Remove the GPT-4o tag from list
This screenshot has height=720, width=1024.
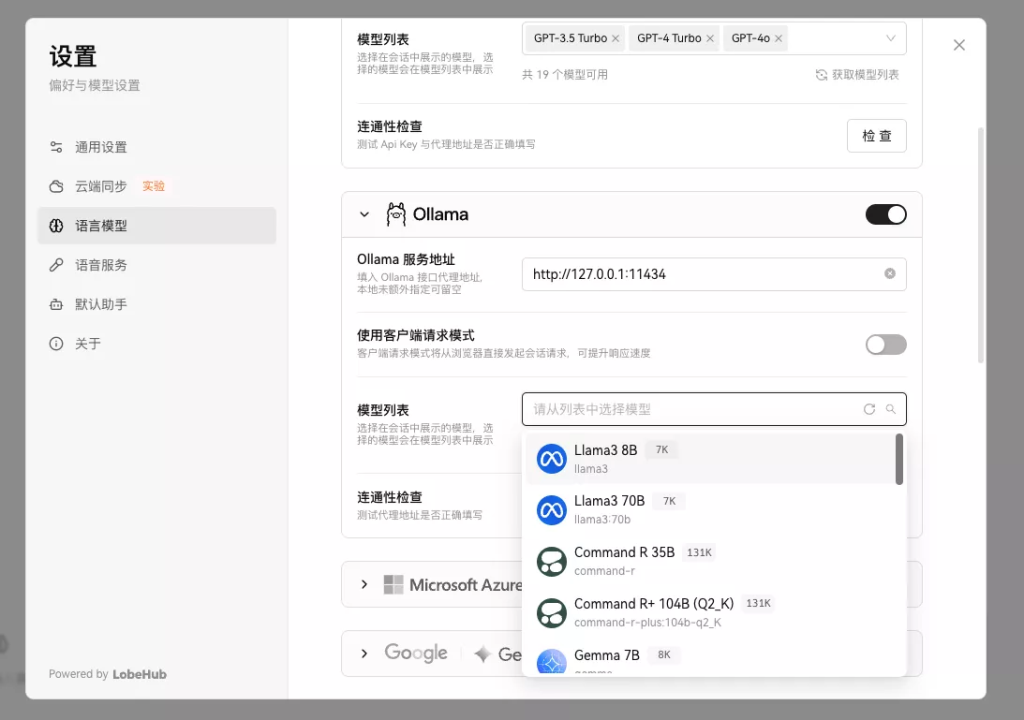(x=778, y=39)
